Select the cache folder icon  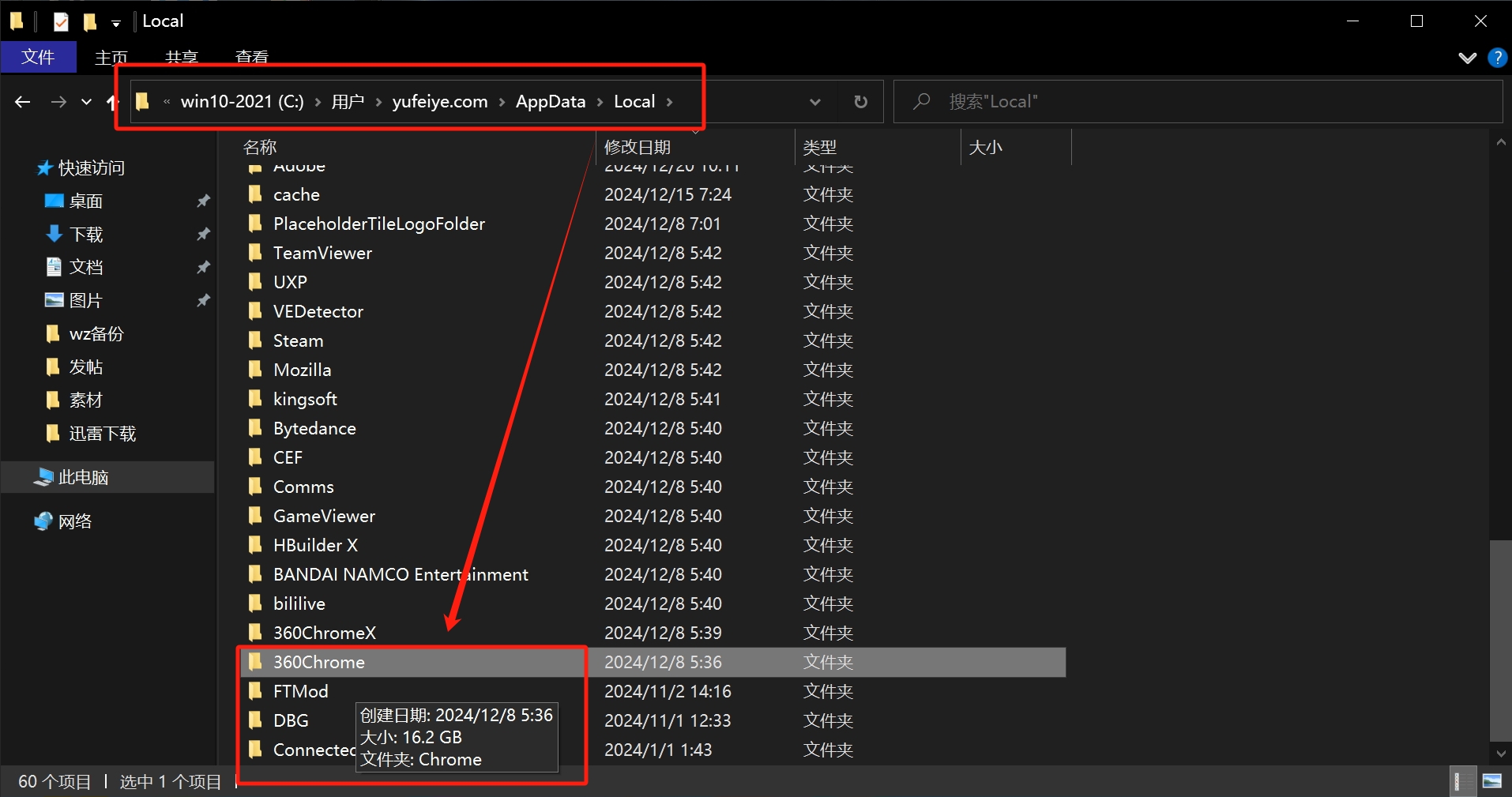(254, 194)
